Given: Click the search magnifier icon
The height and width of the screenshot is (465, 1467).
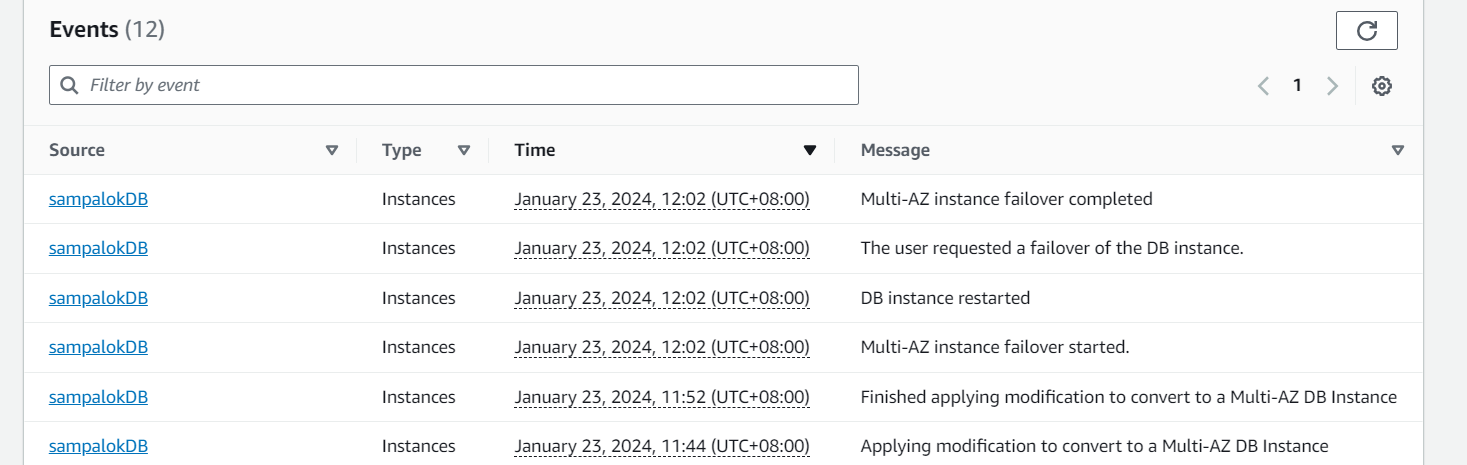Looking at the screenshot, I should pos(70,86).
